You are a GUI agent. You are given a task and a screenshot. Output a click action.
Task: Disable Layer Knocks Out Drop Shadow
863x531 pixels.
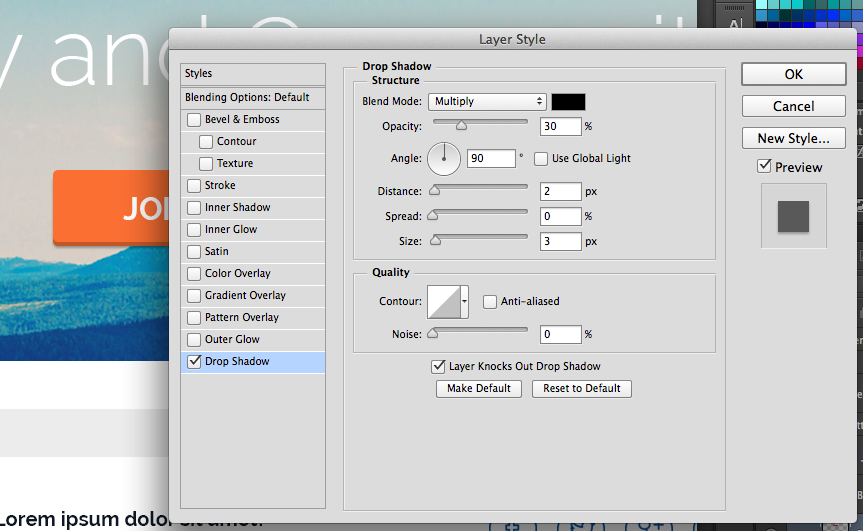pos(437,366)
